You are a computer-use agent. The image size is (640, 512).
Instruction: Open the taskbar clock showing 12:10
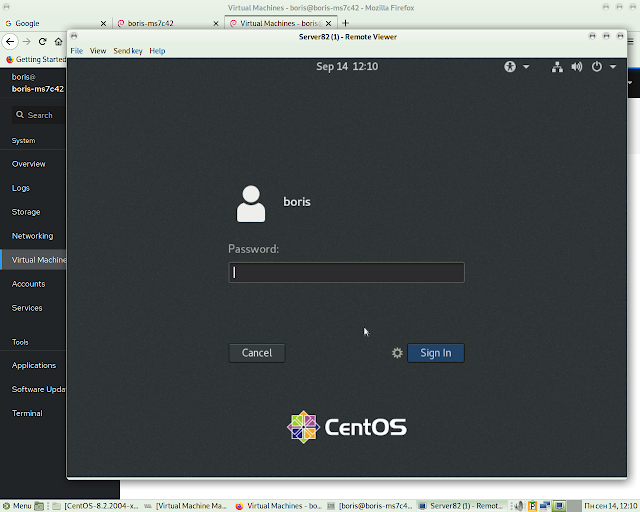[x=611, y=506]
